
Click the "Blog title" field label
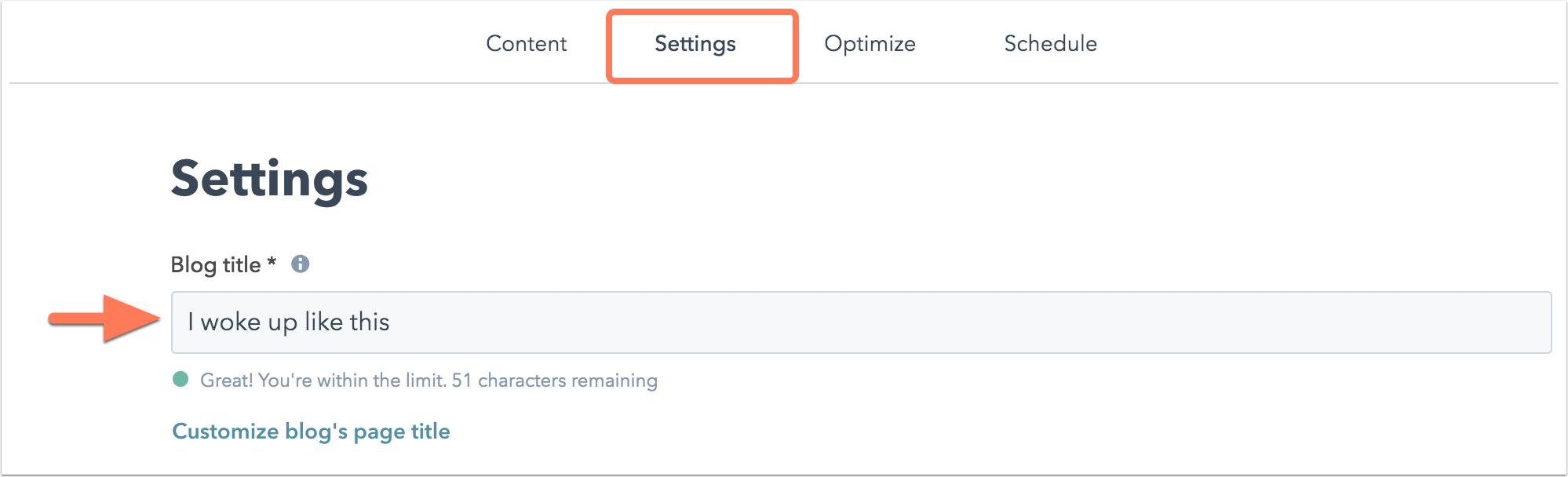pos(216,265)
